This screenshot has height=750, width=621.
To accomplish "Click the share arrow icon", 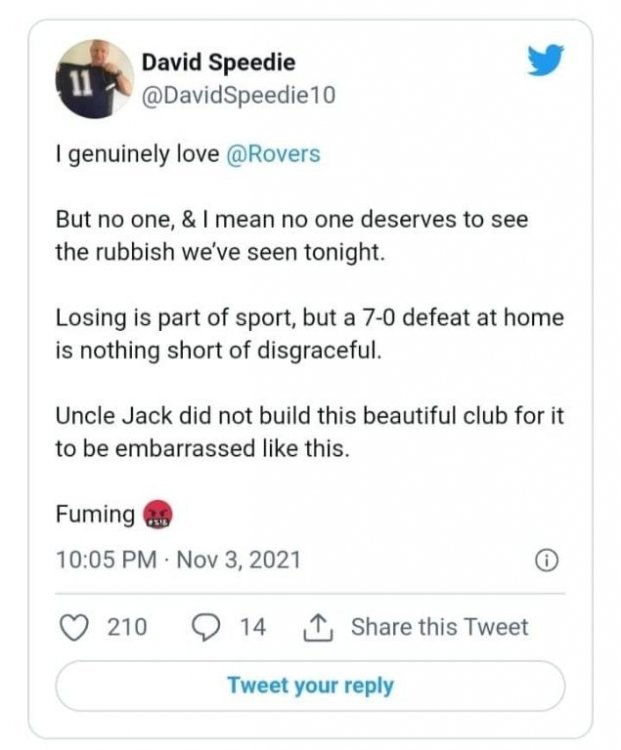I will pos(314,627).
